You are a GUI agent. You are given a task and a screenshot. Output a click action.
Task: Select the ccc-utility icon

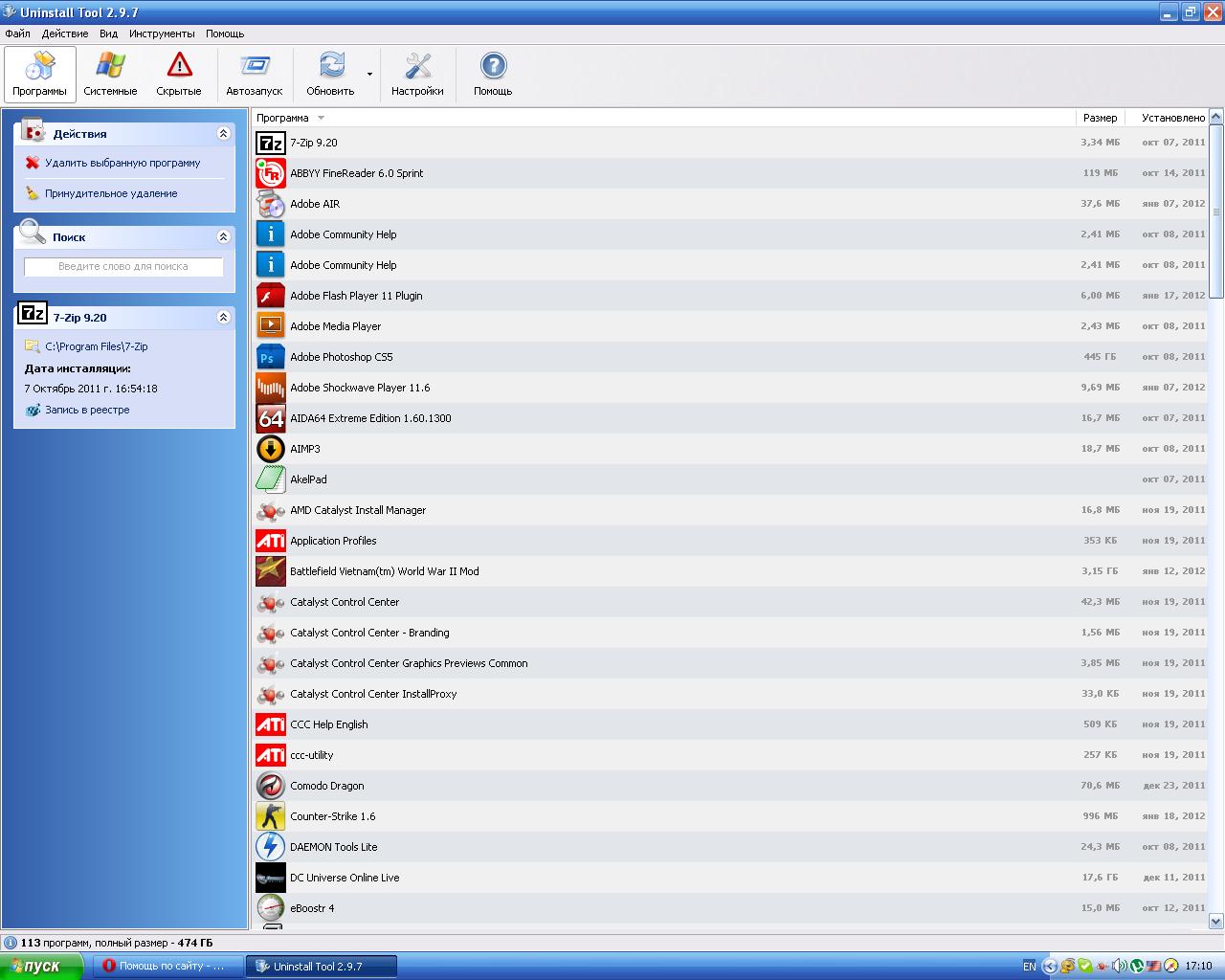click(271, 755)
